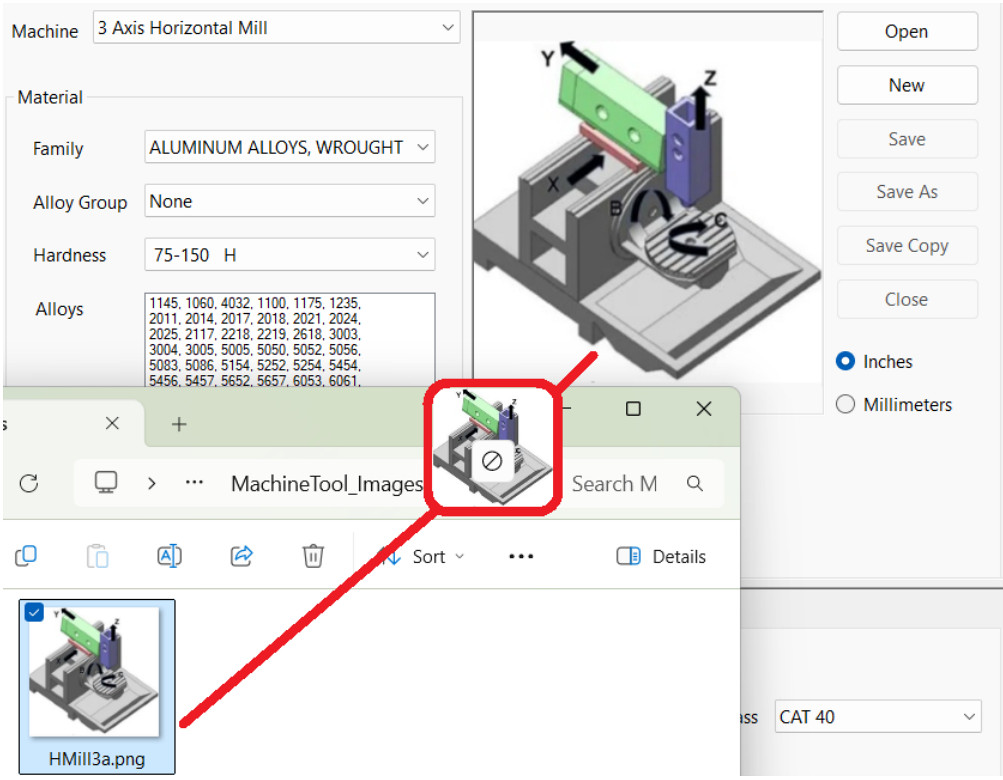Open the Alloy Group dropdown
1003x780 pixels.
tap(290, 201)
